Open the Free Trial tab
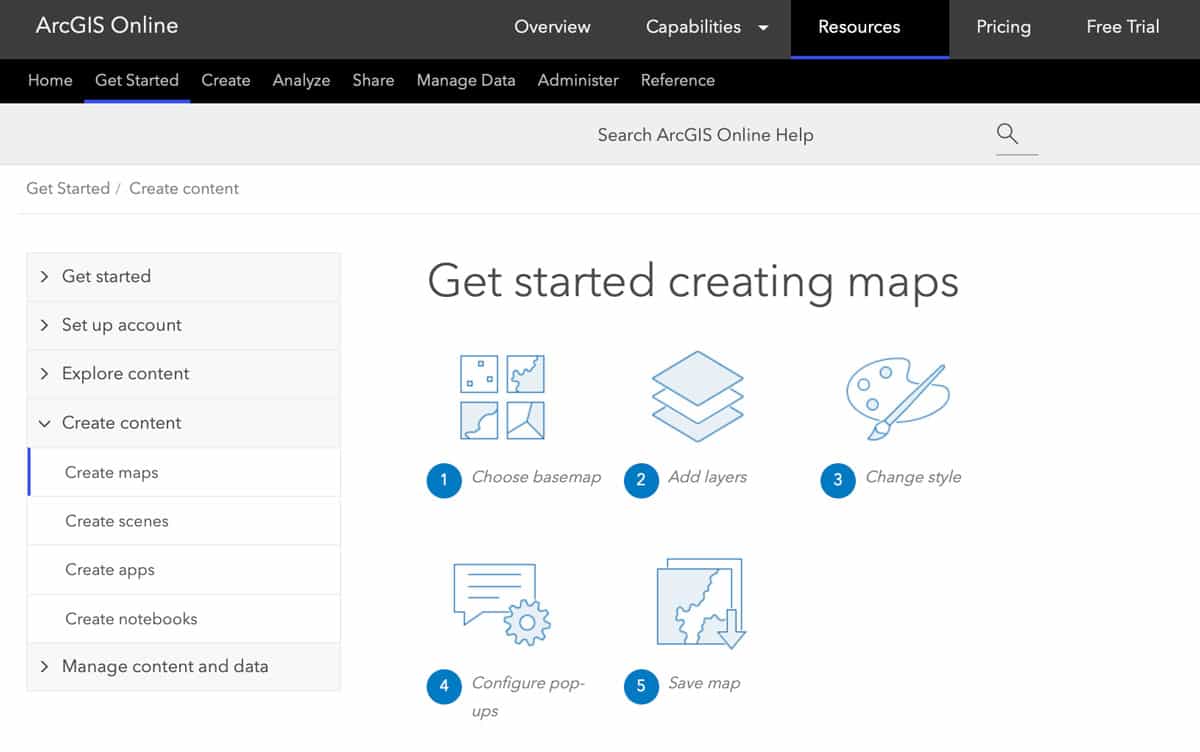This screenshot has width=1200, height=752. pos(1123,28)
